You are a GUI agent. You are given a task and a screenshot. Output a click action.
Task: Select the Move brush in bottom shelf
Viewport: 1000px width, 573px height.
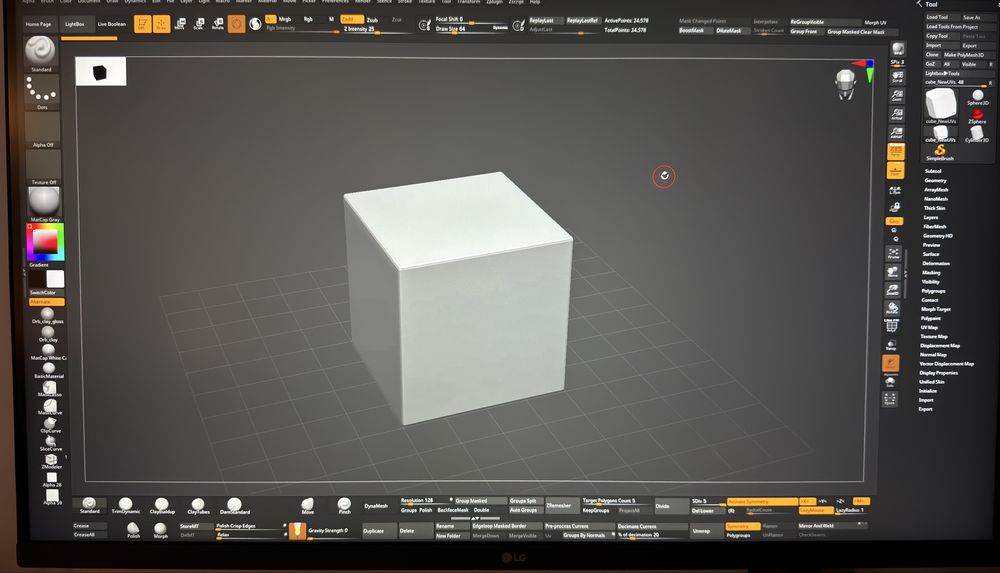[307, 505]
